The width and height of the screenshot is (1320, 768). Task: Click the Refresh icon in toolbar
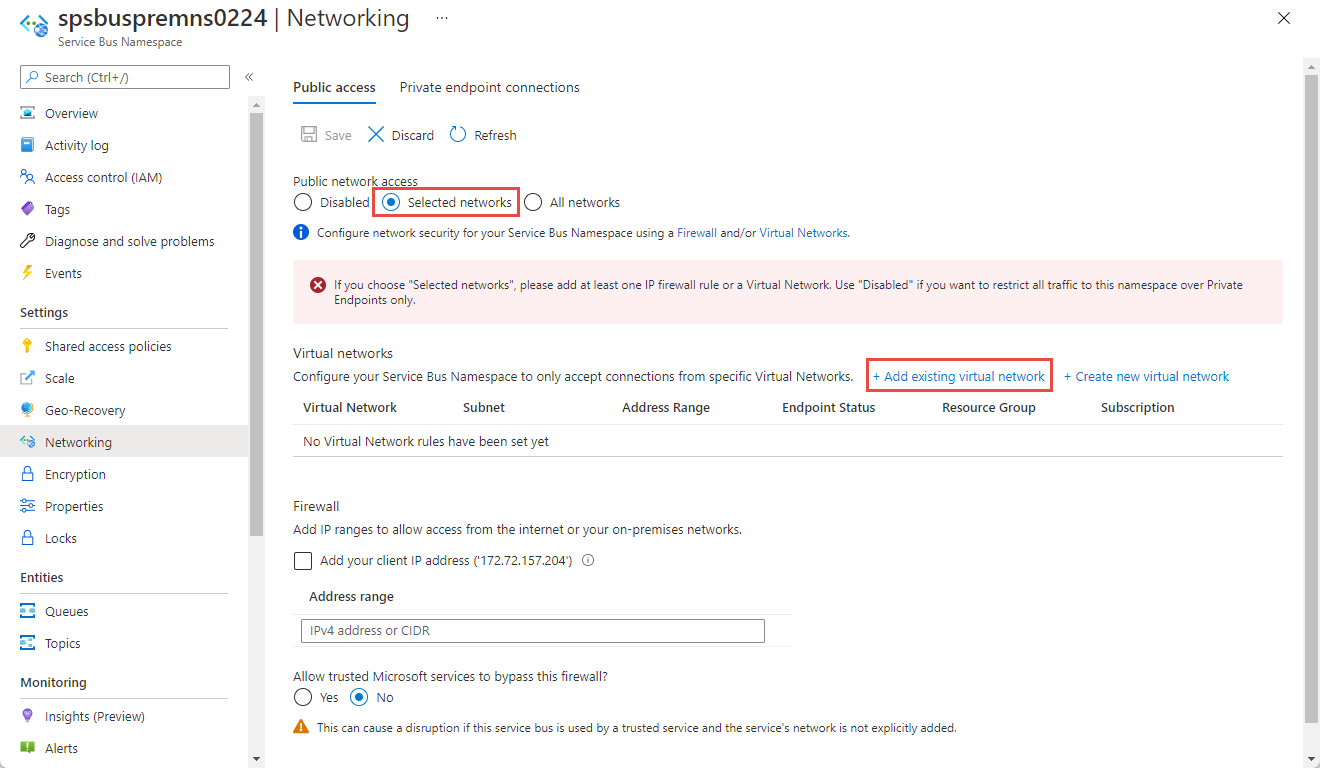click(x=458, y=135)
